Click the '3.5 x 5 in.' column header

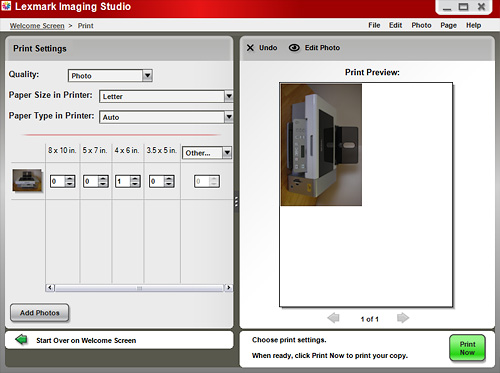point(162,150)
